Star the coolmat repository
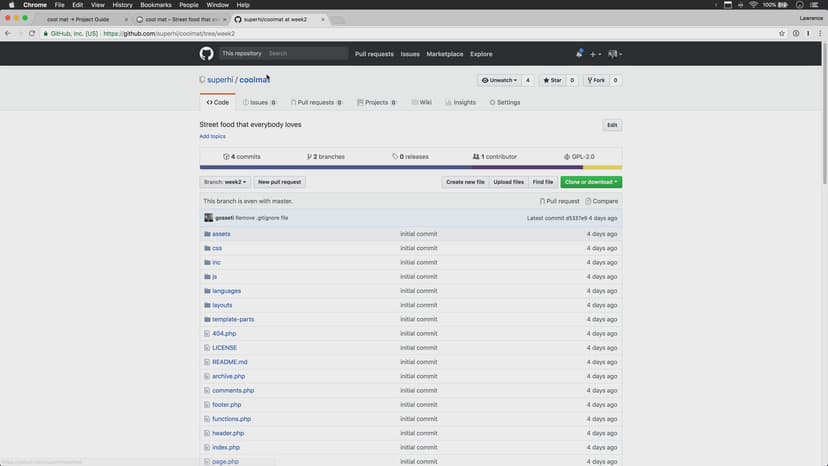Screen dimensions: 828x466 coord(552,80)
